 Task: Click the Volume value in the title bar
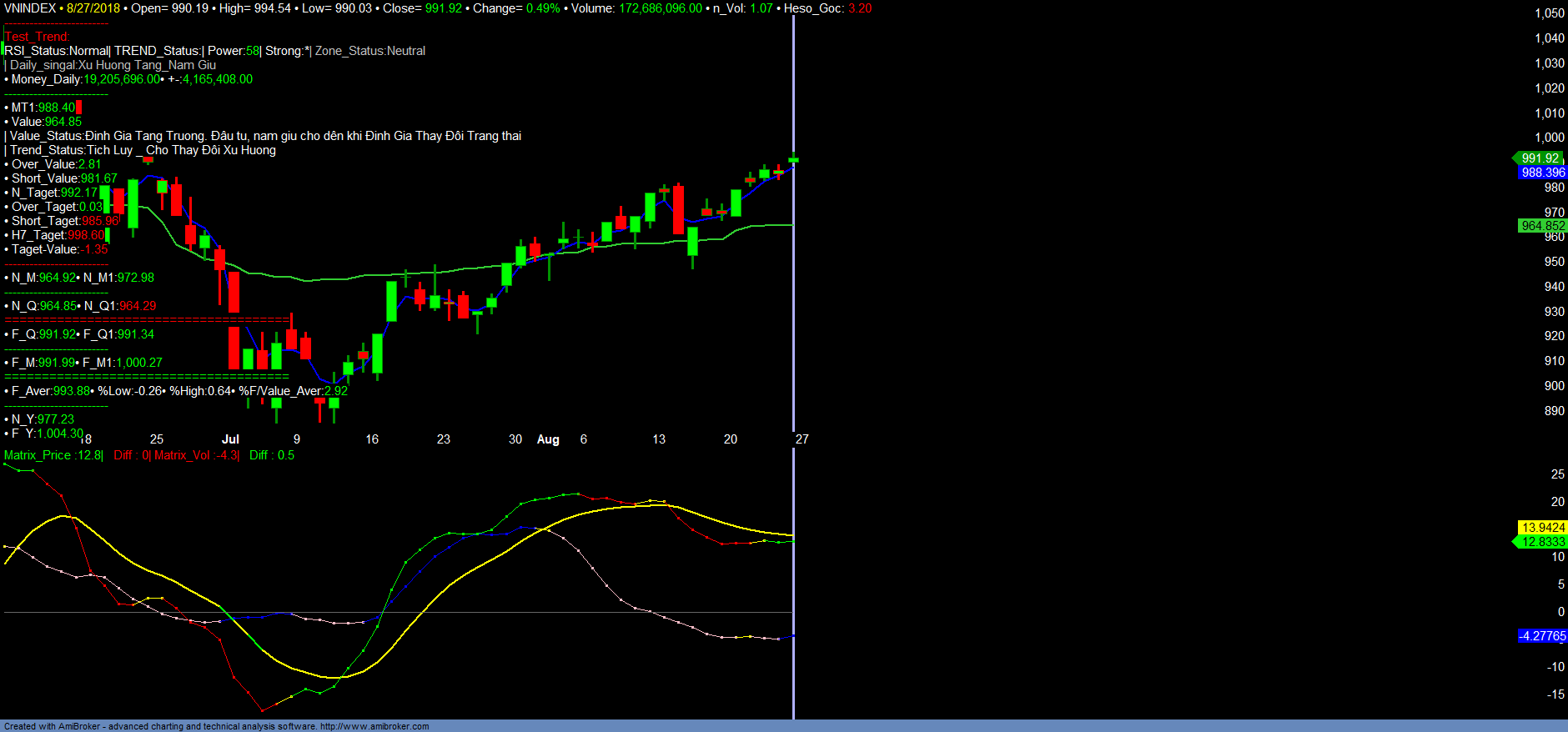pyautogui.click(x=660, y=8)
